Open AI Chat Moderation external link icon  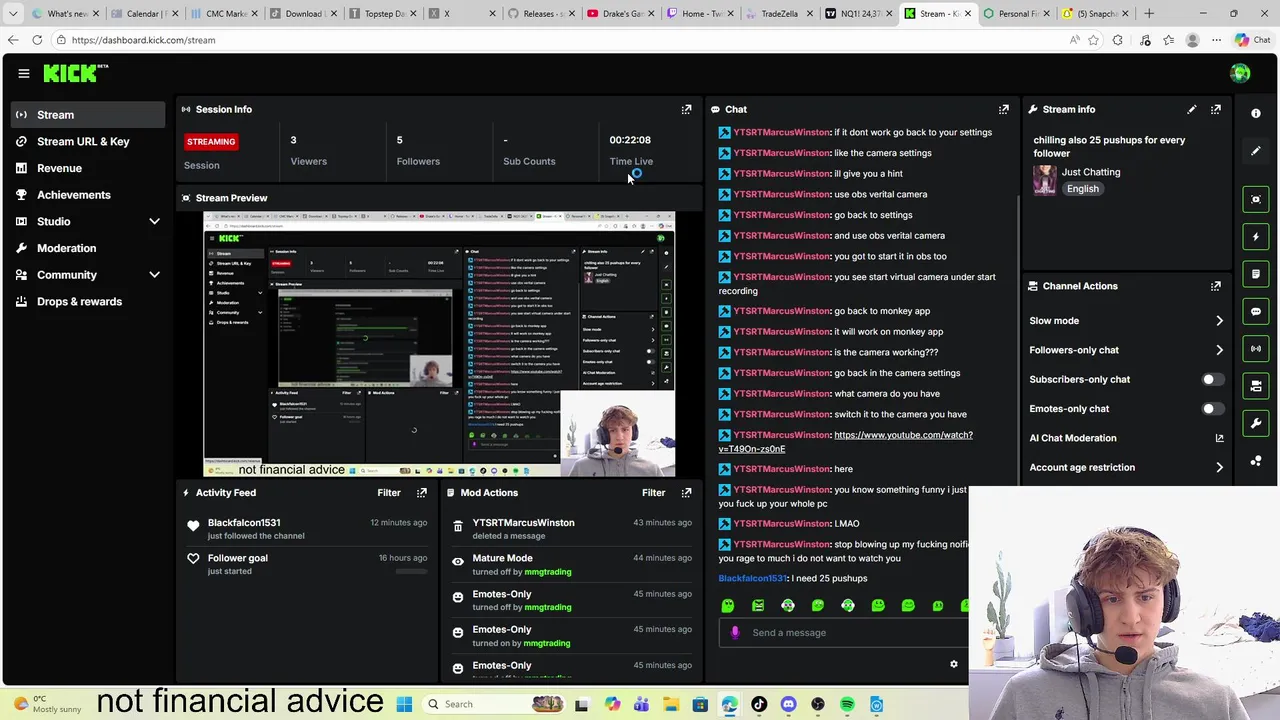[x=1219, y=438]
